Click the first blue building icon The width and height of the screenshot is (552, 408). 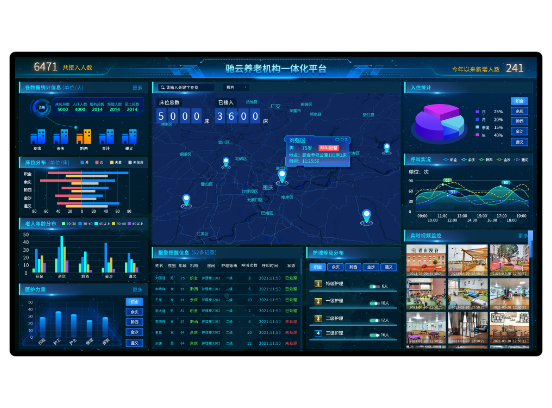pos(38,137)
